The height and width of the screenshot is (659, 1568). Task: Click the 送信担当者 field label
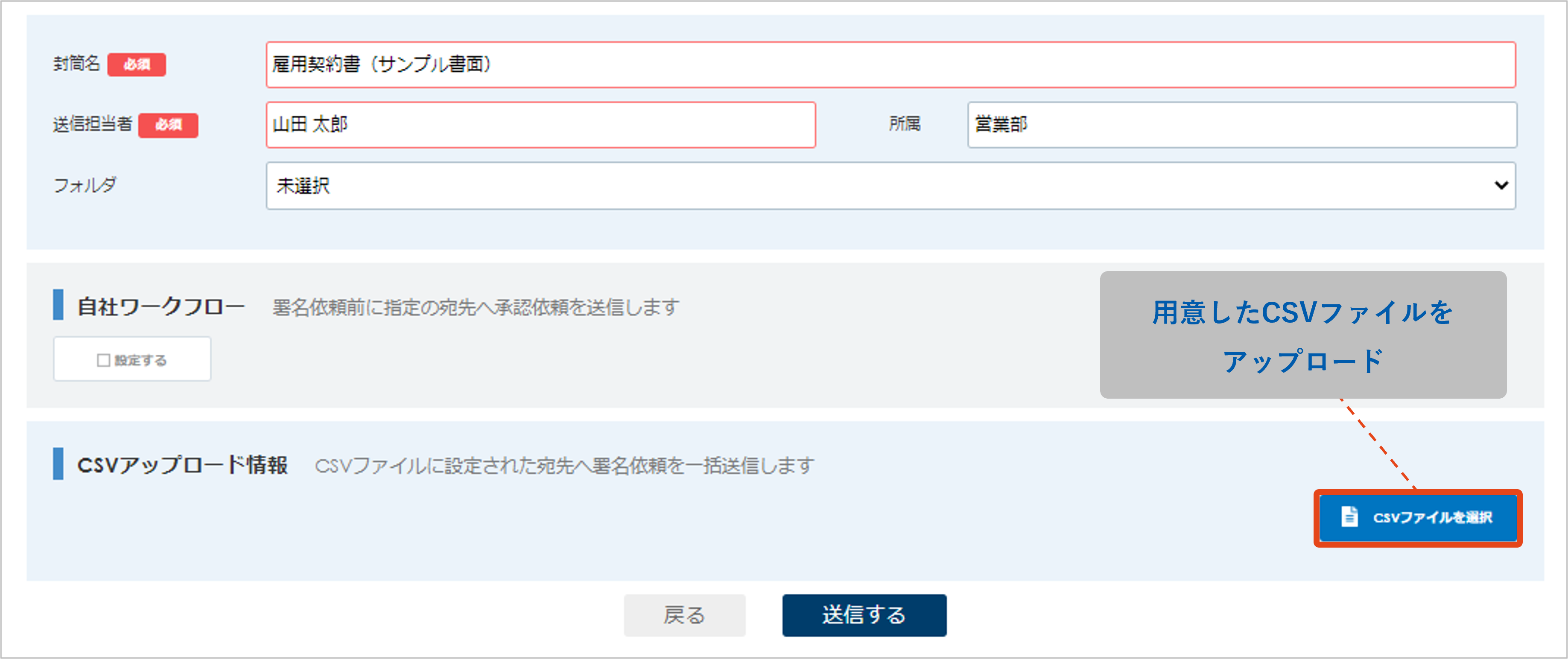point(93,124)
